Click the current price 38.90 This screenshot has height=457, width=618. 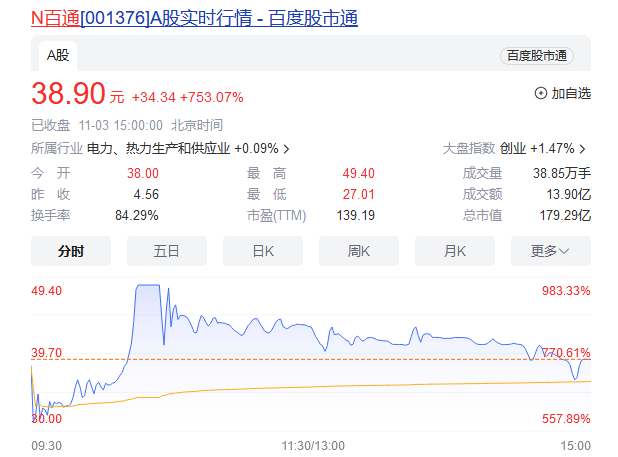point(68,94)
